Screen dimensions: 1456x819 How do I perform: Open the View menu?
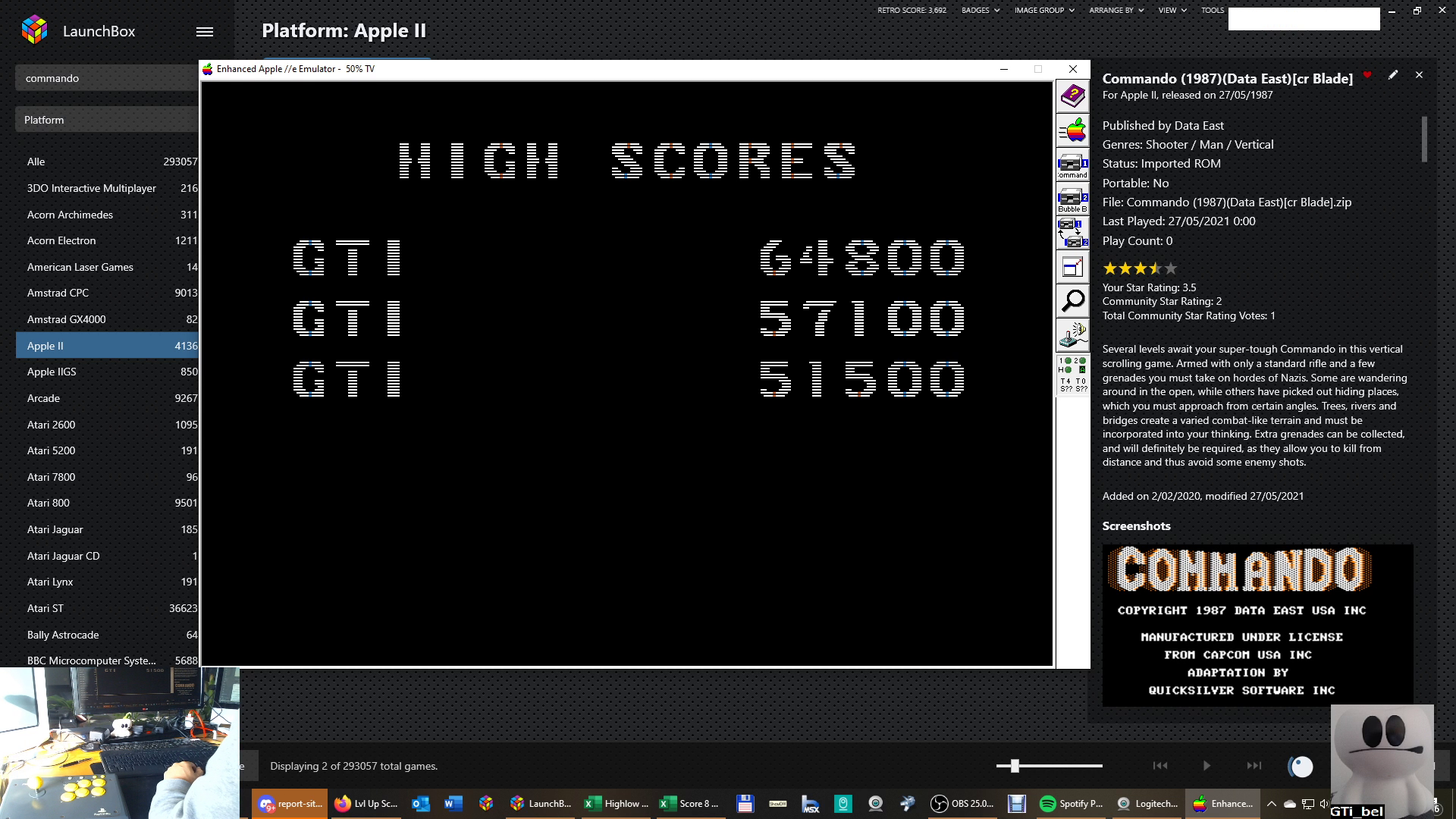[1172, 11]
